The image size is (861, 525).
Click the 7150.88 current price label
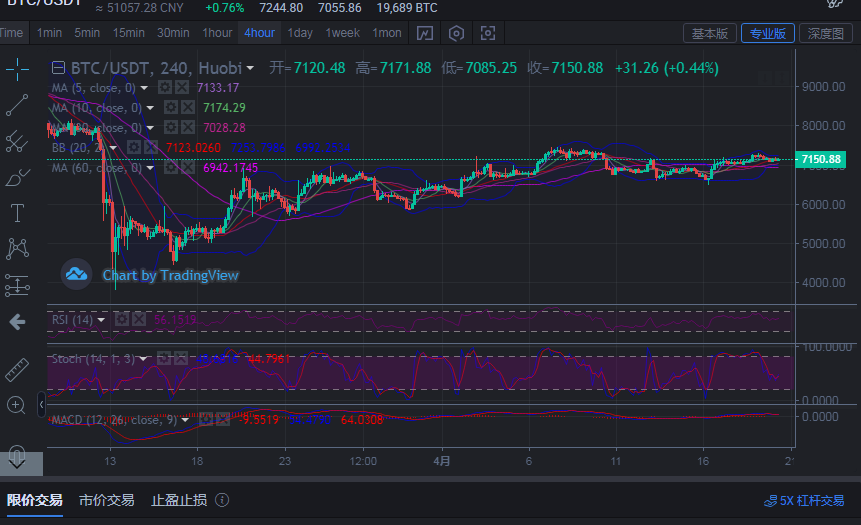[820, 159]
